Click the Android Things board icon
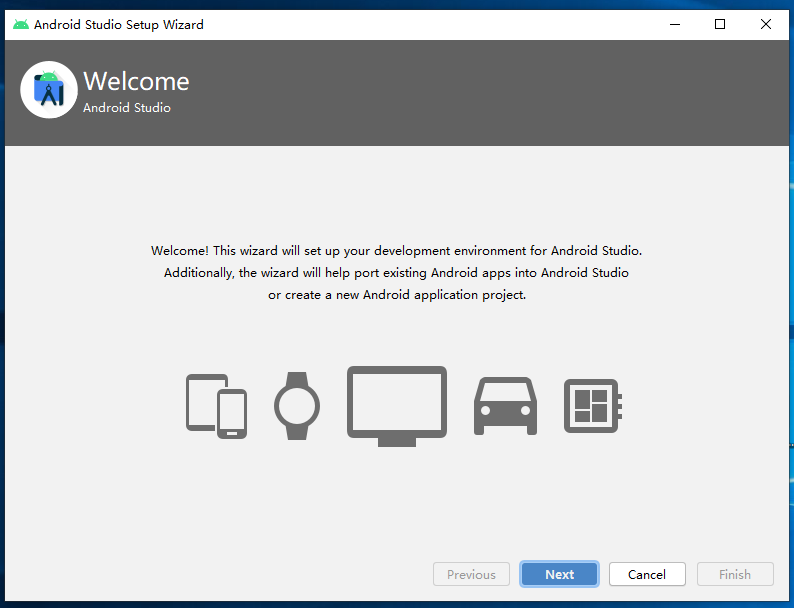The height and width of the screenshot is (608, 794). pos(593,406)
